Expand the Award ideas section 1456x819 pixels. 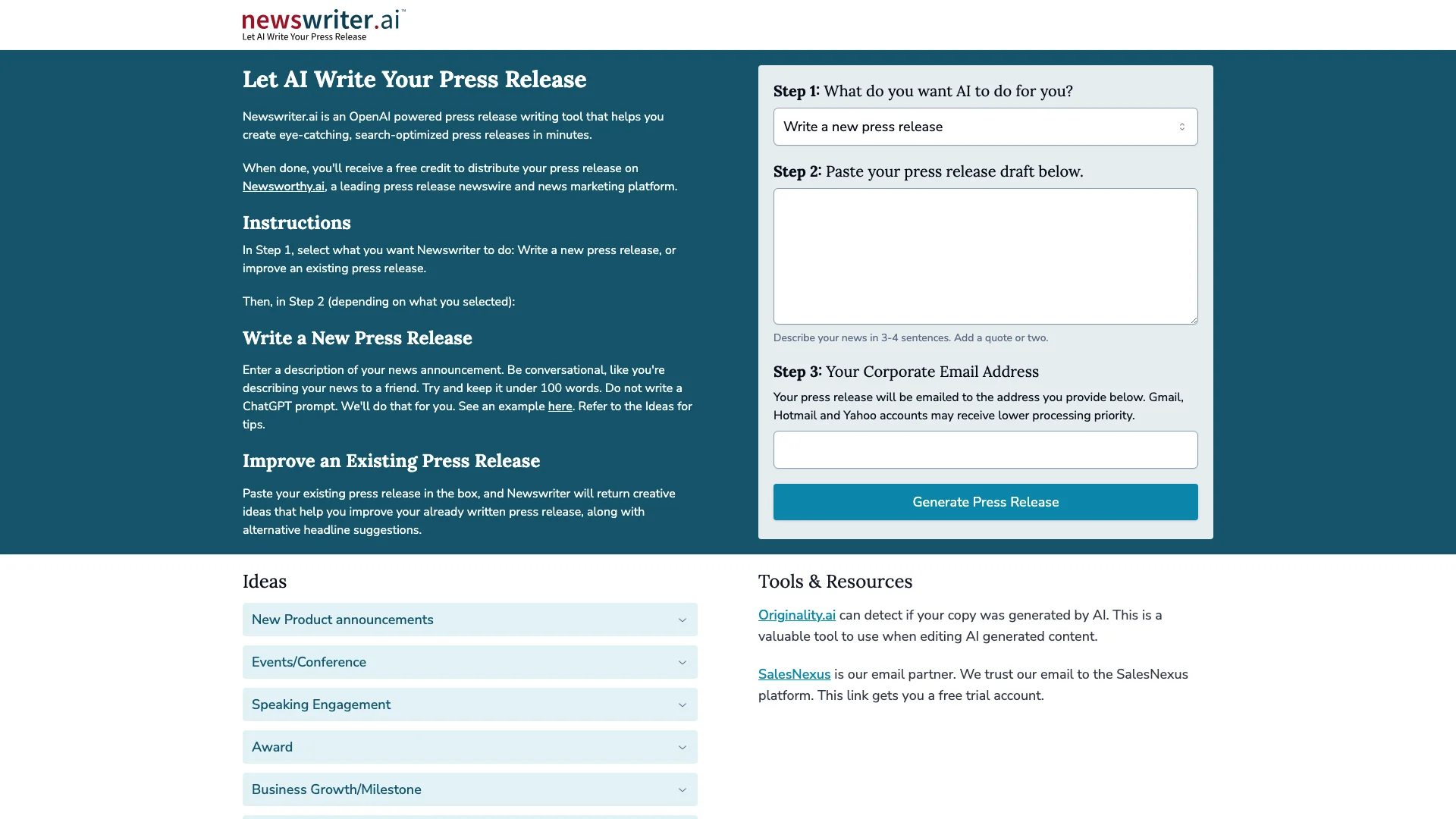[x=470, y=746]
